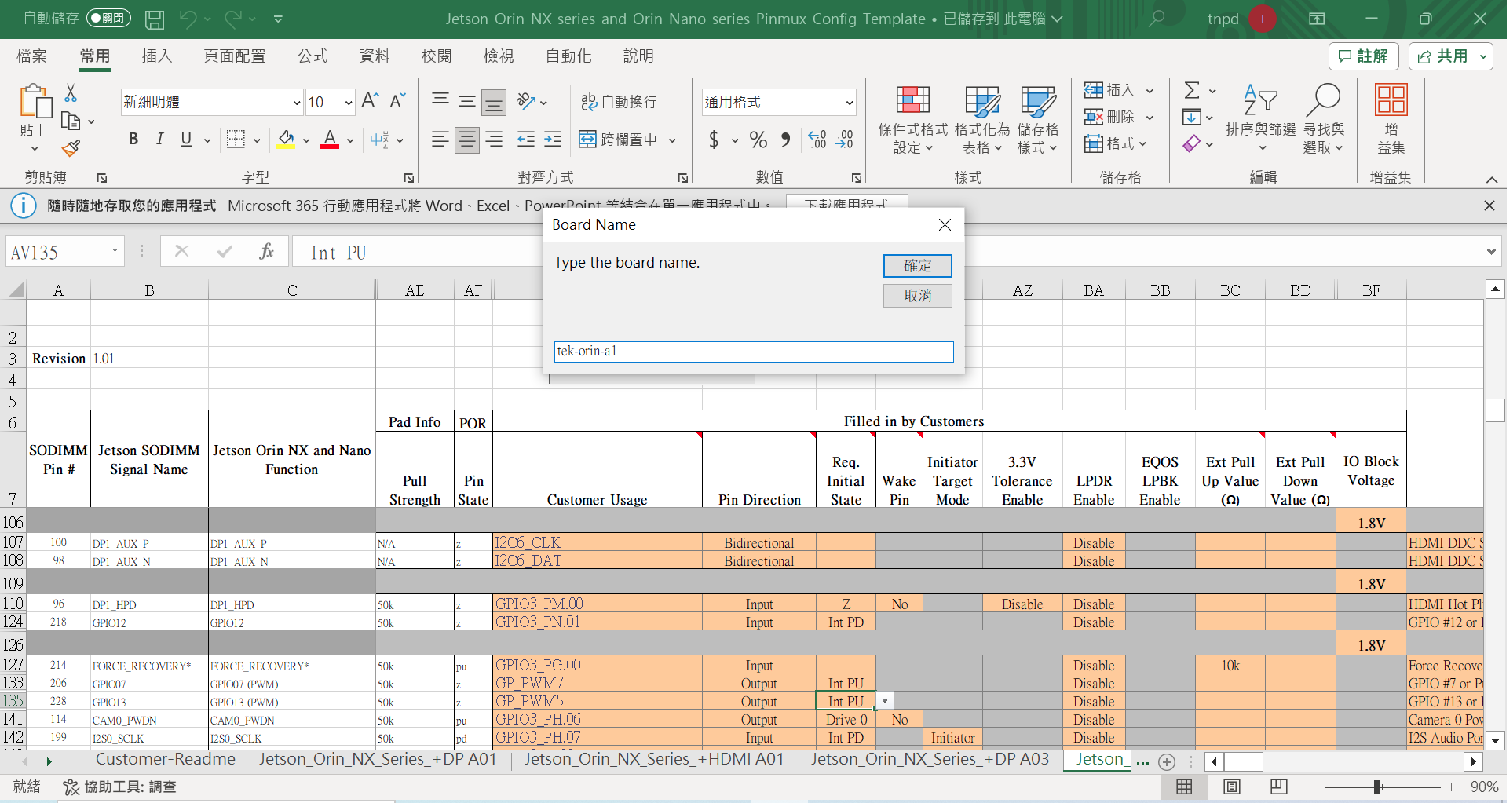The width and height of the screenshot is (1507, 803).
Task: Open fill color dropdown arrow
Action: tap(306, 140)
